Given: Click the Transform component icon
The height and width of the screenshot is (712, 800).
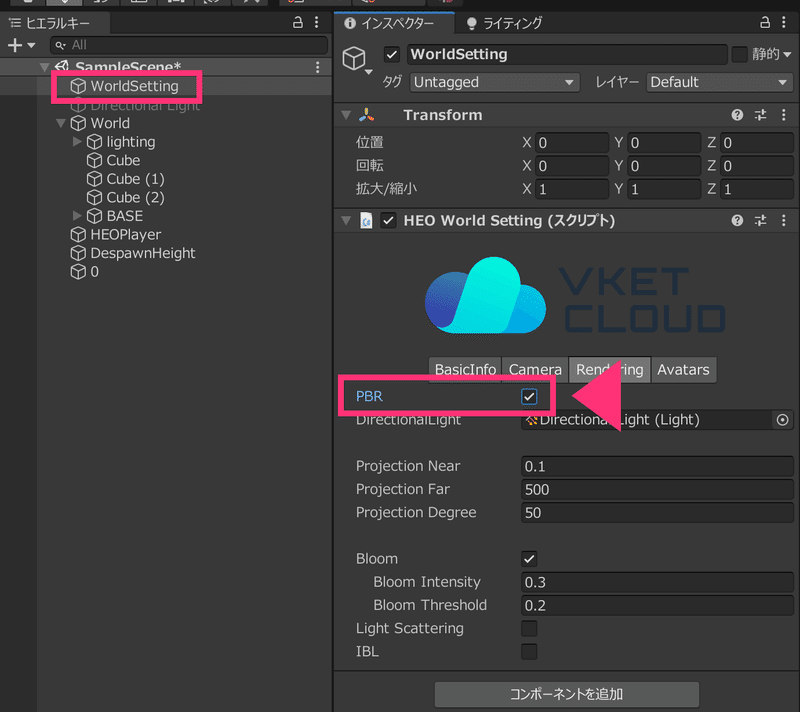Looking at the screenshot, I should [x=366, y=115].
